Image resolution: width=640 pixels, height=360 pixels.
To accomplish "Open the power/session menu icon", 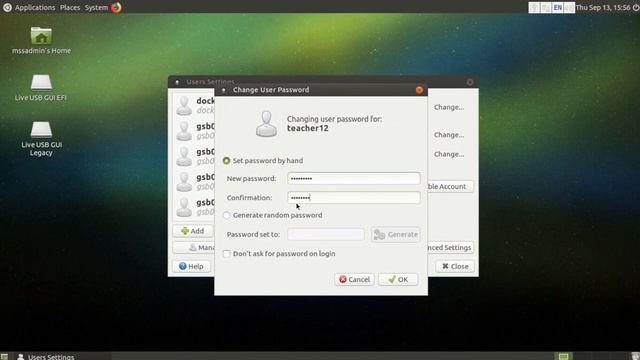I will point(636,7).
